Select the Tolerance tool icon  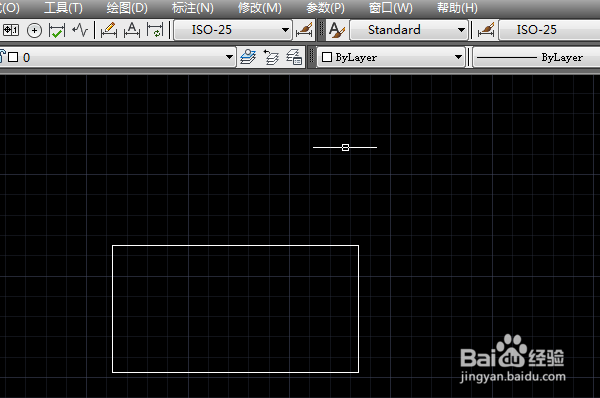[x=11, y=30]
